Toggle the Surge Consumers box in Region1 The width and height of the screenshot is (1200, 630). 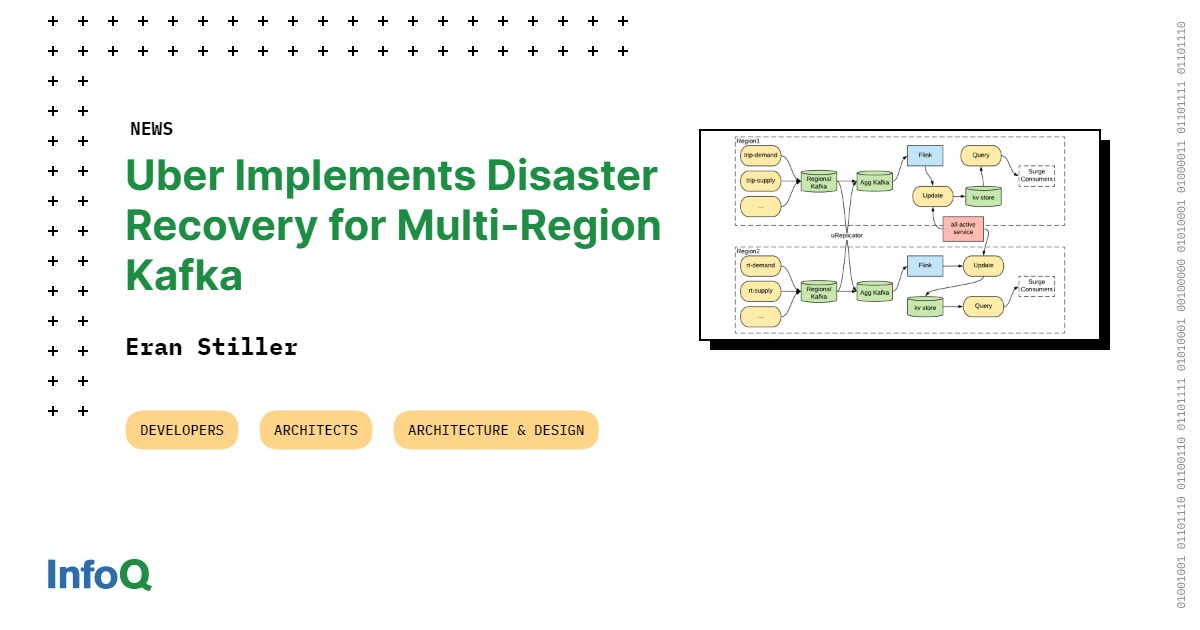[1037, 175]
